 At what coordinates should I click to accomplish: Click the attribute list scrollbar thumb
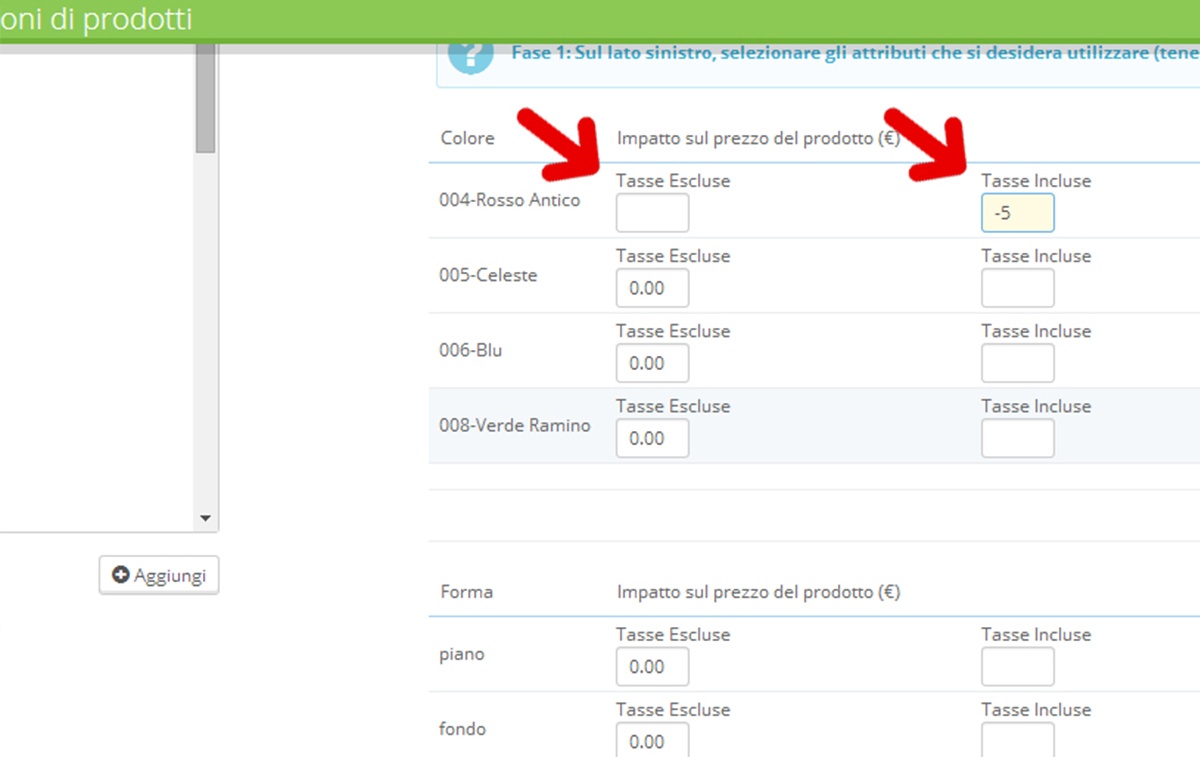point(206,100)
